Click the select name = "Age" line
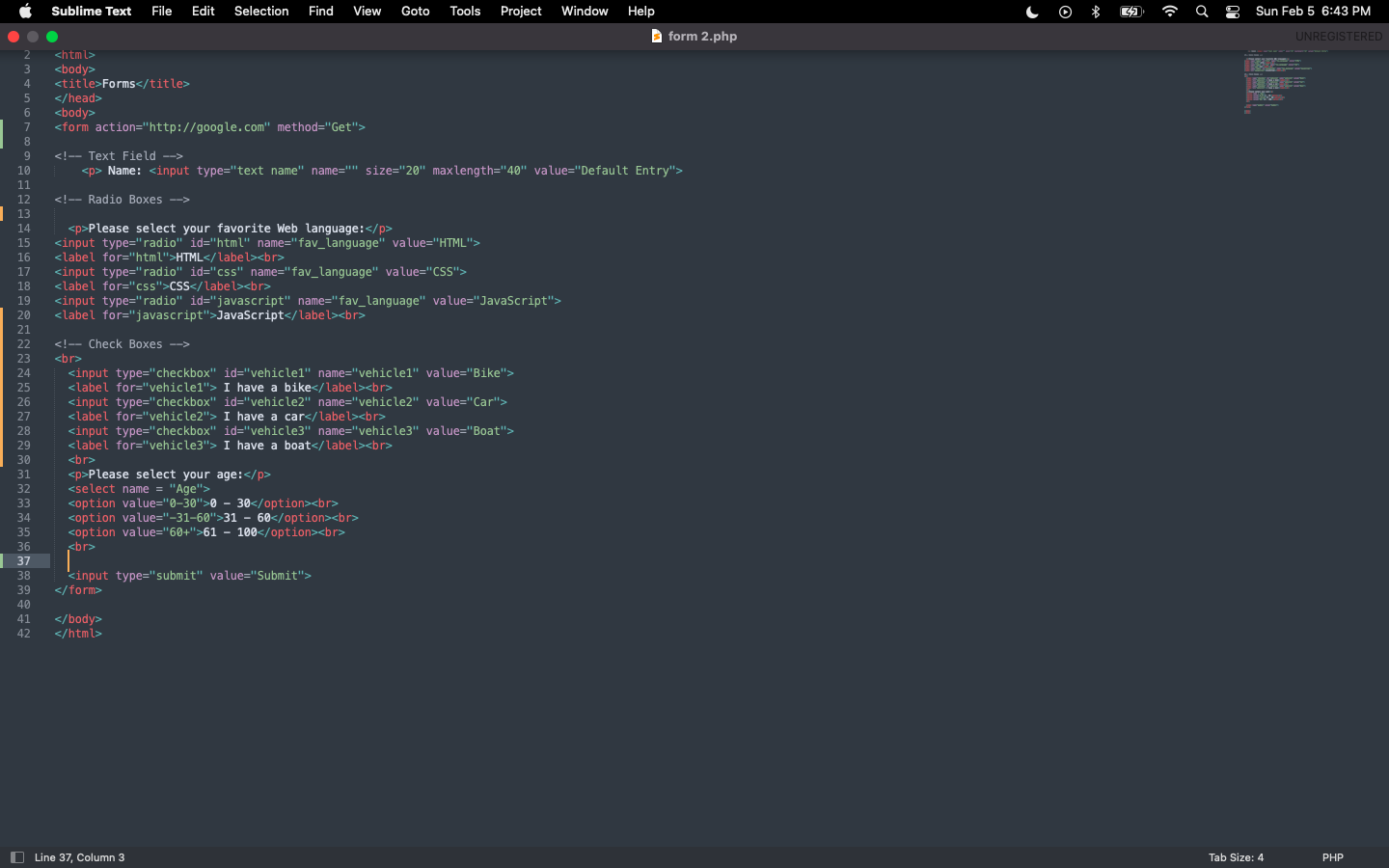The image size is (1389, 868). [139, 489]
